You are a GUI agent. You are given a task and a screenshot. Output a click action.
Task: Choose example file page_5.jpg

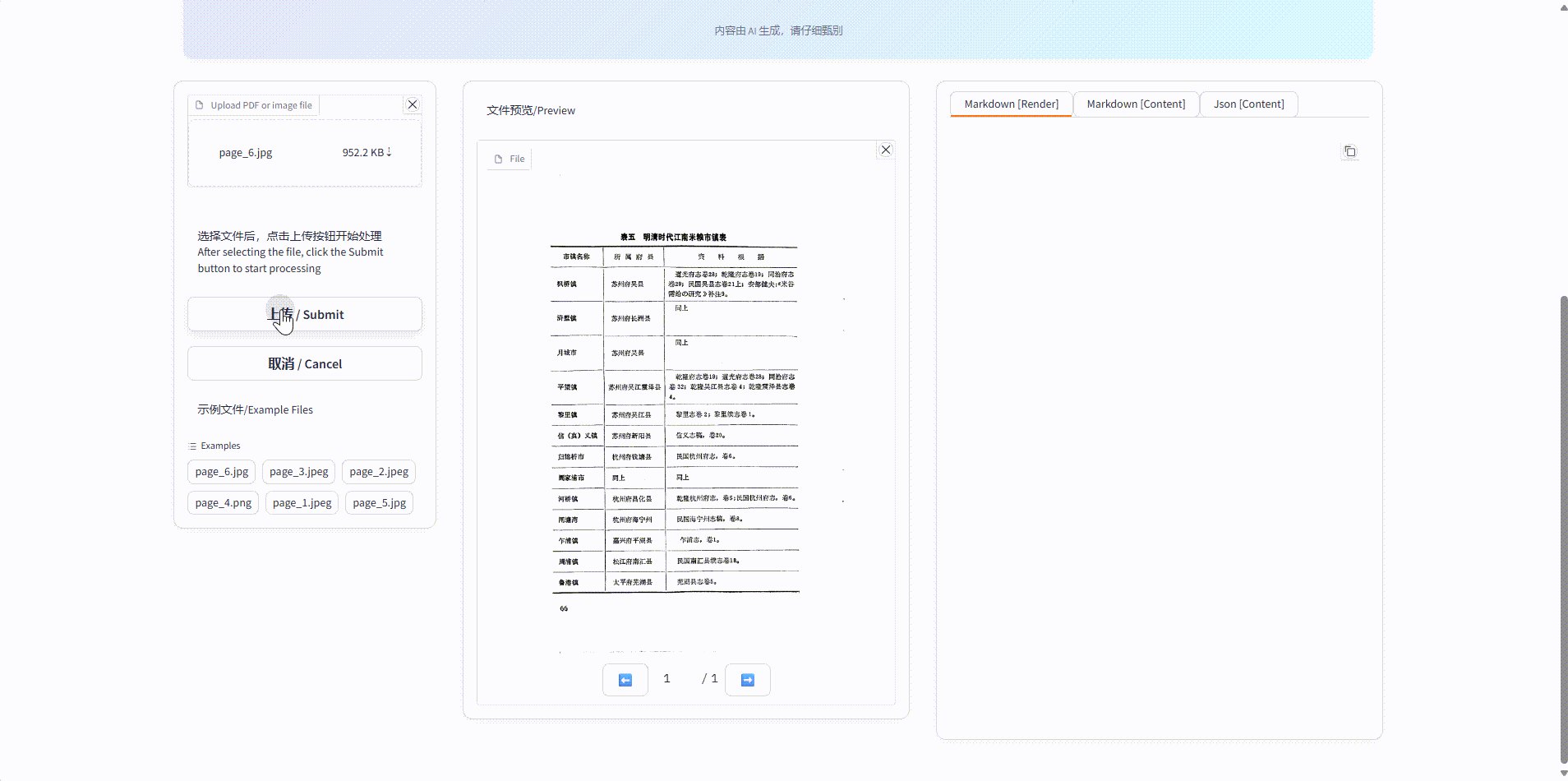coord(379,502)
